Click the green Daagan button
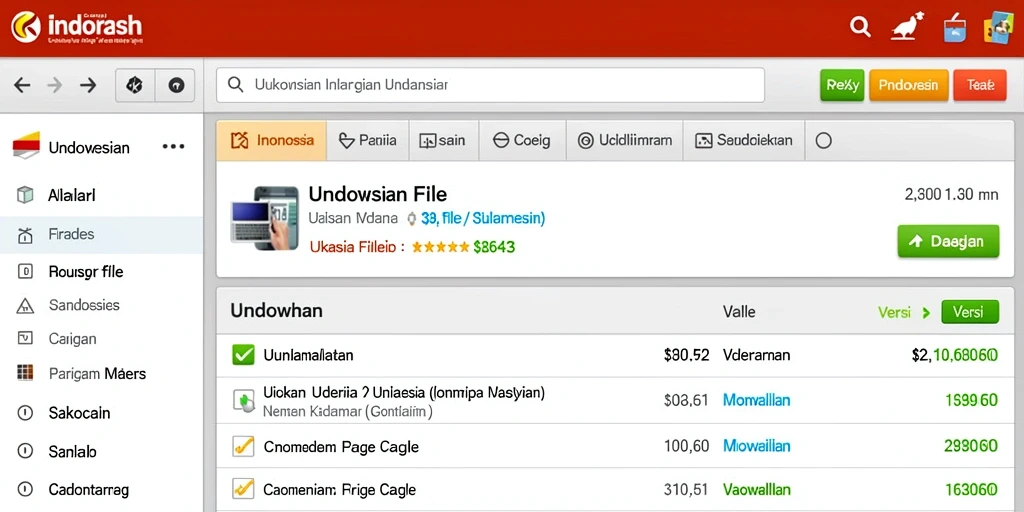The image size is (1024, 512). tap(948, 241)
